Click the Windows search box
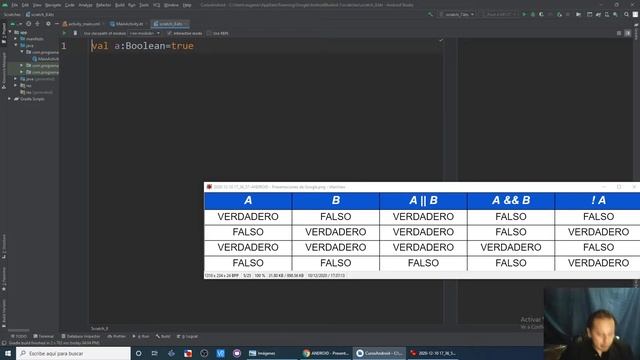 coord(73,353)
